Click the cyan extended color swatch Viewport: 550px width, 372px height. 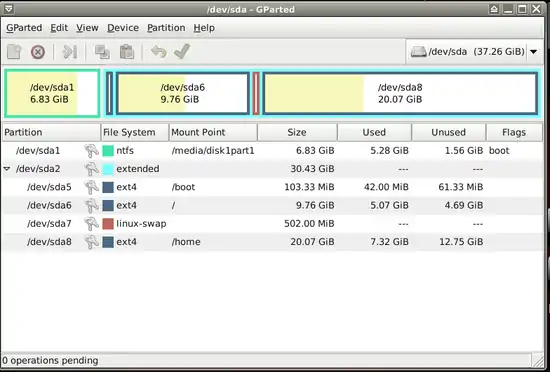coord(108,169)
